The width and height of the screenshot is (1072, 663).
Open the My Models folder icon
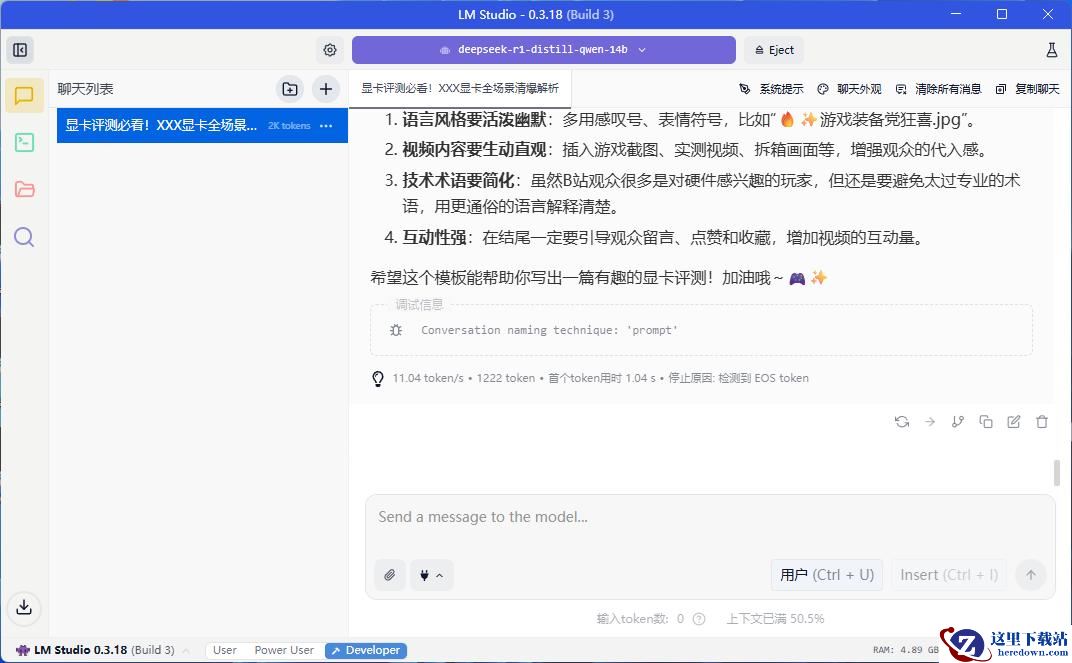click(x=24, y=189)
